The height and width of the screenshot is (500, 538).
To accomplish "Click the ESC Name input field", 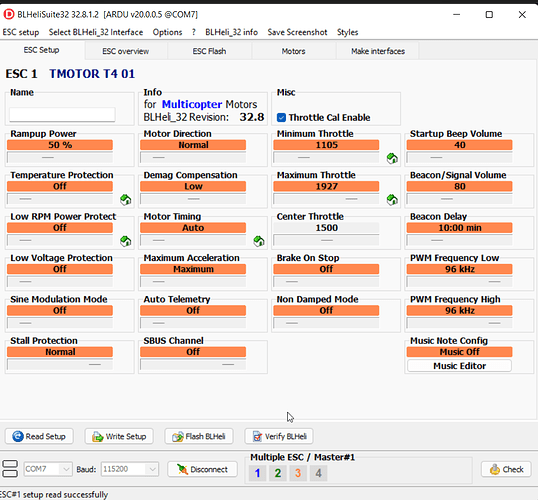I will point(62,115).
